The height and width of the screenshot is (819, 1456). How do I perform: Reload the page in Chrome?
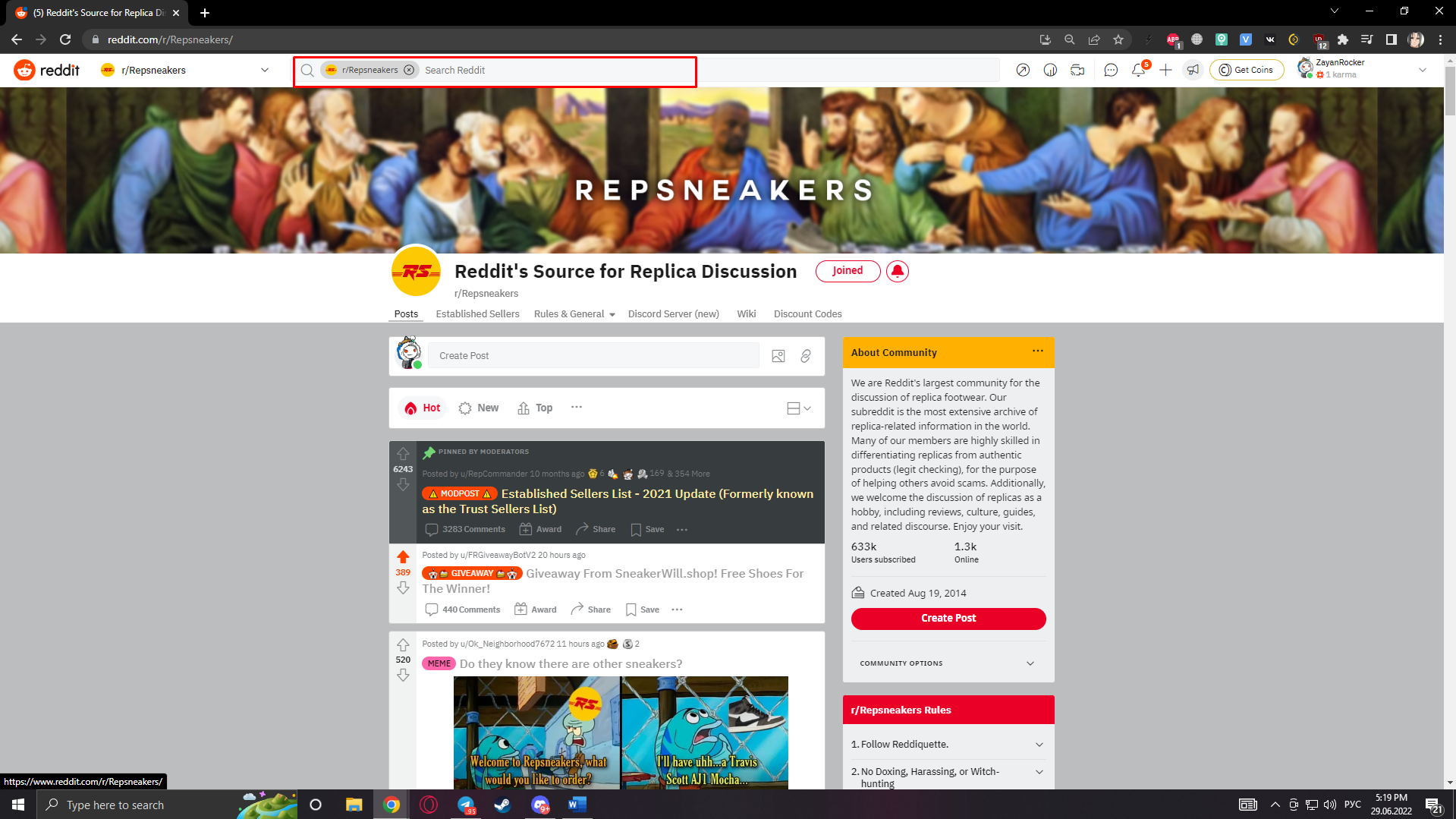pyautogui.click(x=65, y=39)
